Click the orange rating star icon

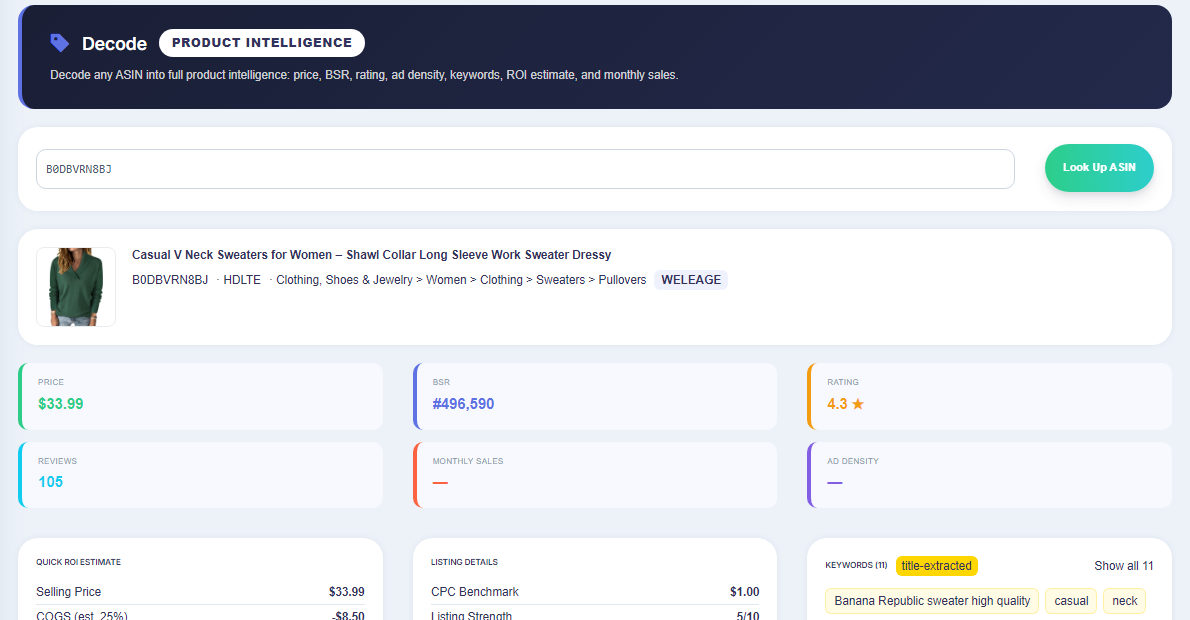858,404
